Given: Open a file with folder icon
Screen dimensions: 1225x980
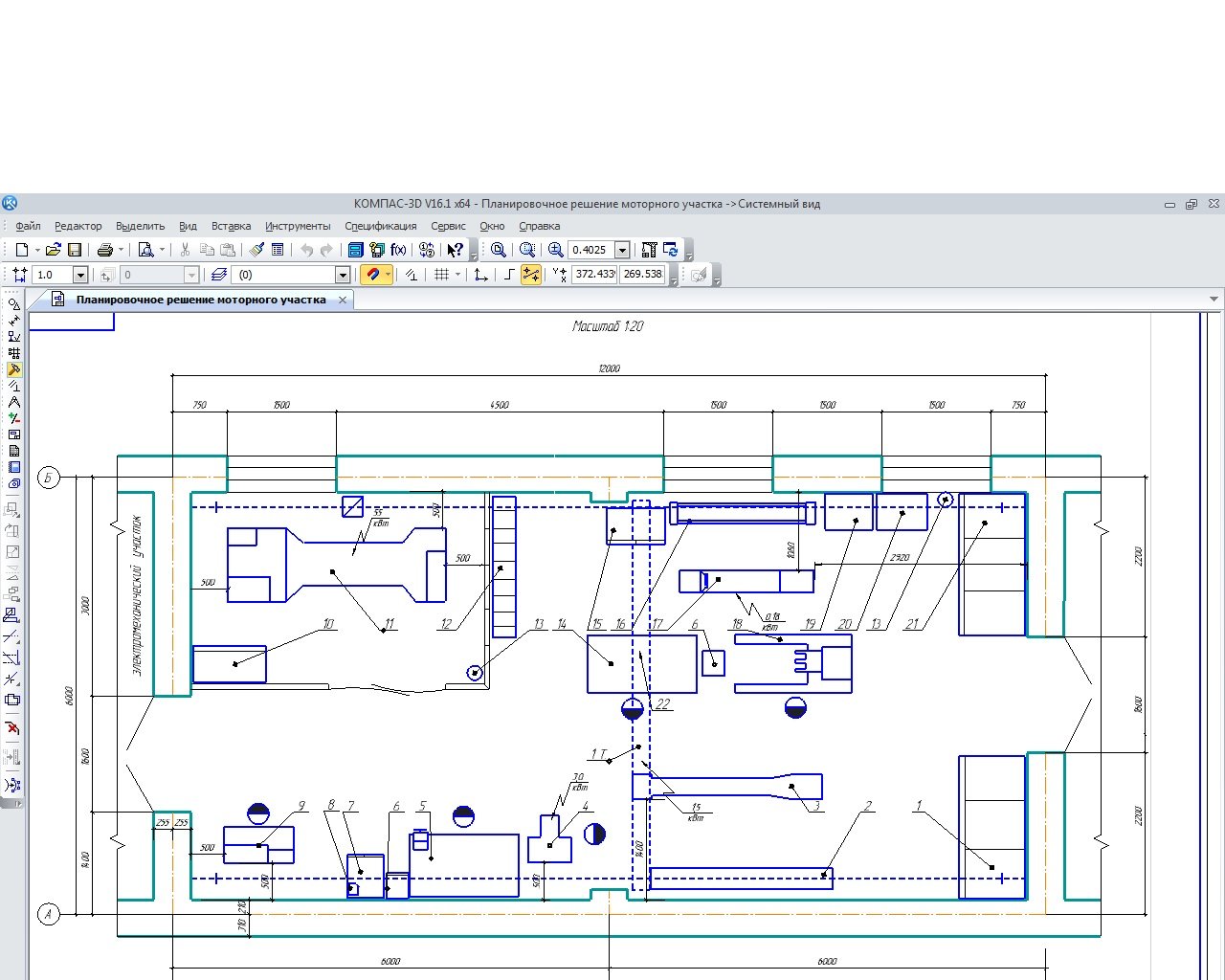Looking at the screenshot, I should pos(53,250).
